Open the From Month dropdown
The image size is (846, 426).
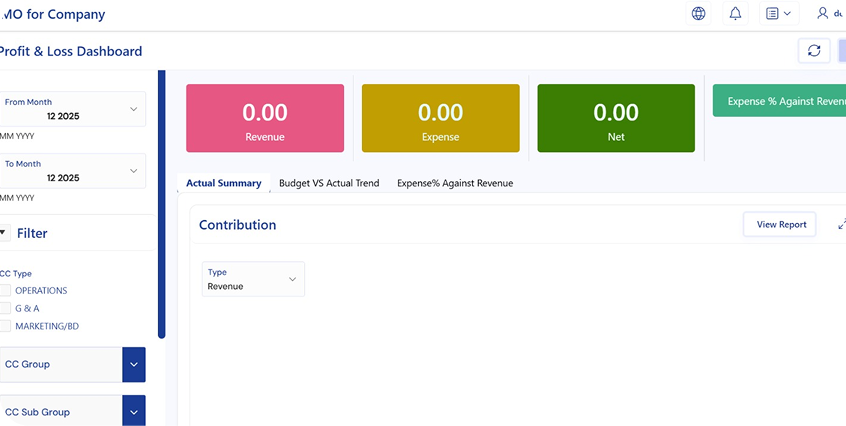(x=133, y=109)
